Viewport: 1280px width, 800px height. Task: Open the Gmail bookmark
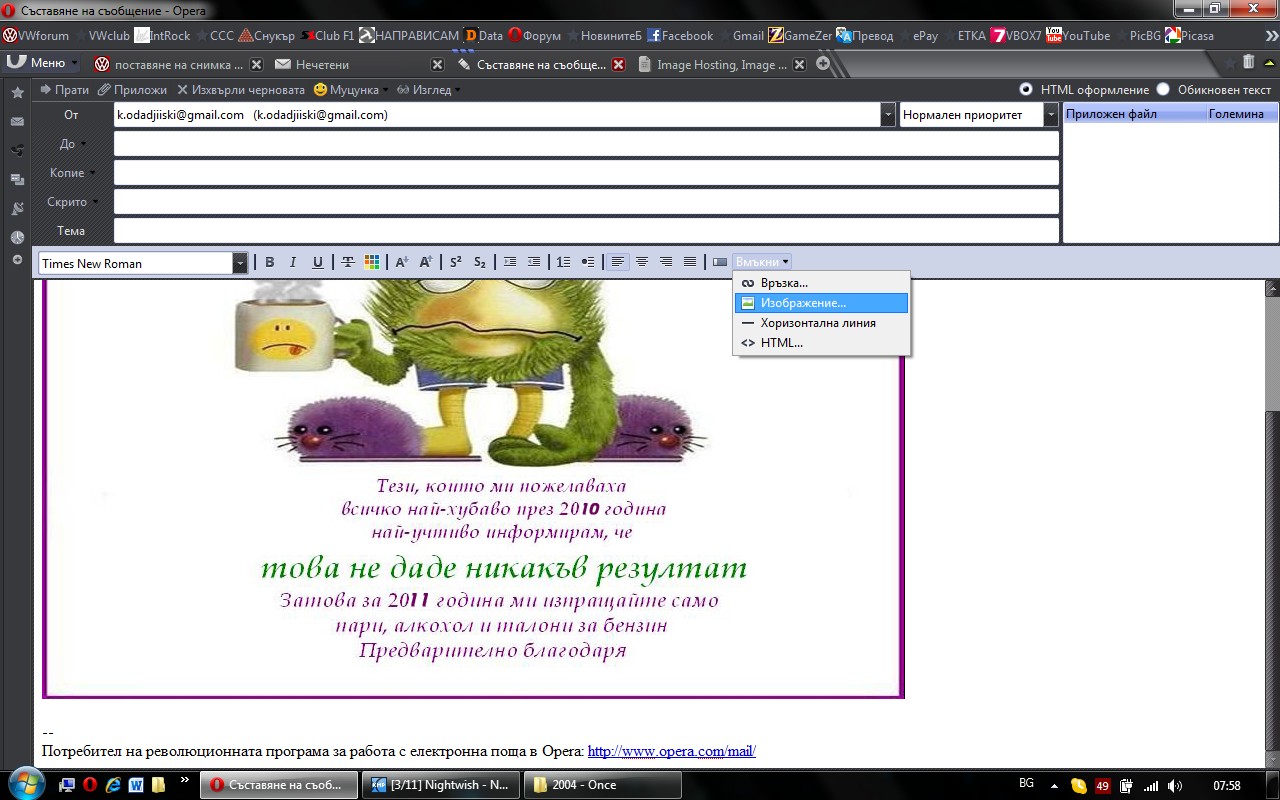tap(740, 35)
